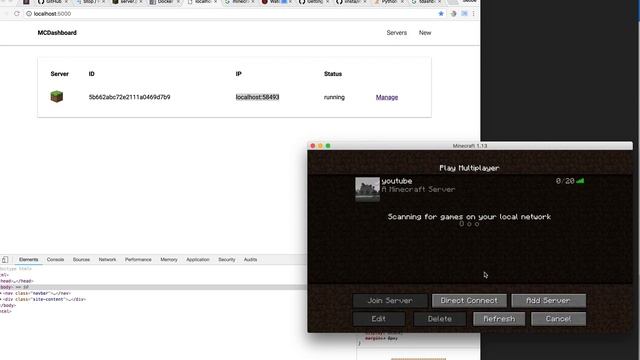The image size is (640, 360).
Task: Bookmark page with the star icon
Action: click(441, 13)
